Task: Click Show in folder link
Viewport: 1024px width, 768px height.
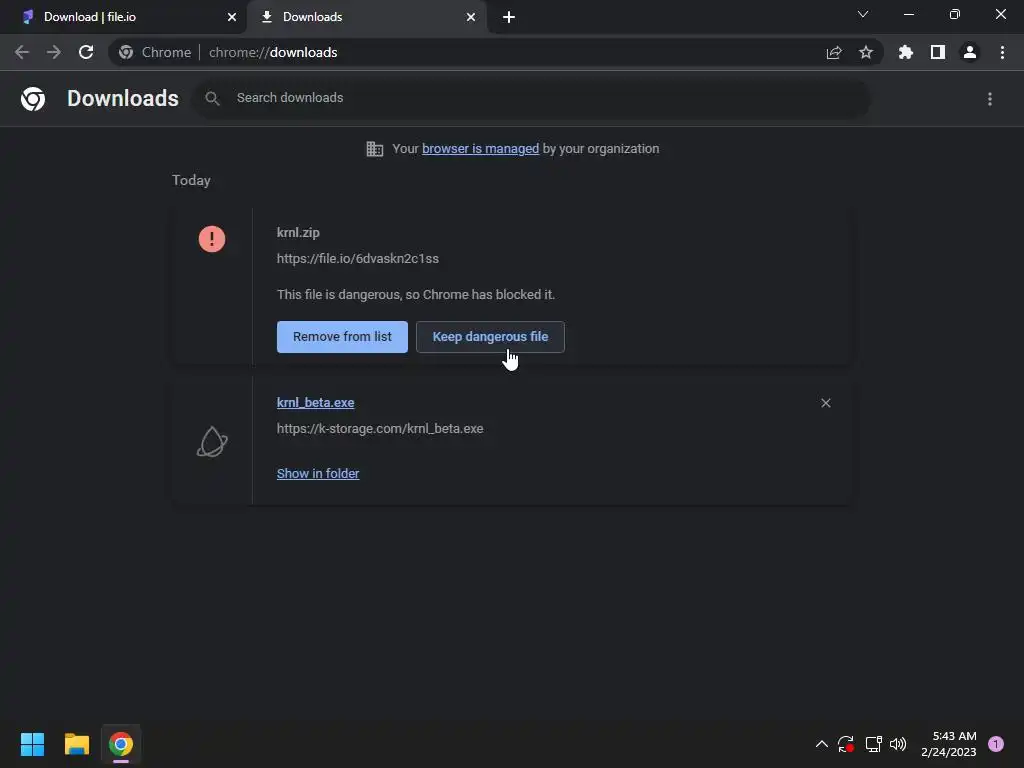Action: (x=318, y=473)
